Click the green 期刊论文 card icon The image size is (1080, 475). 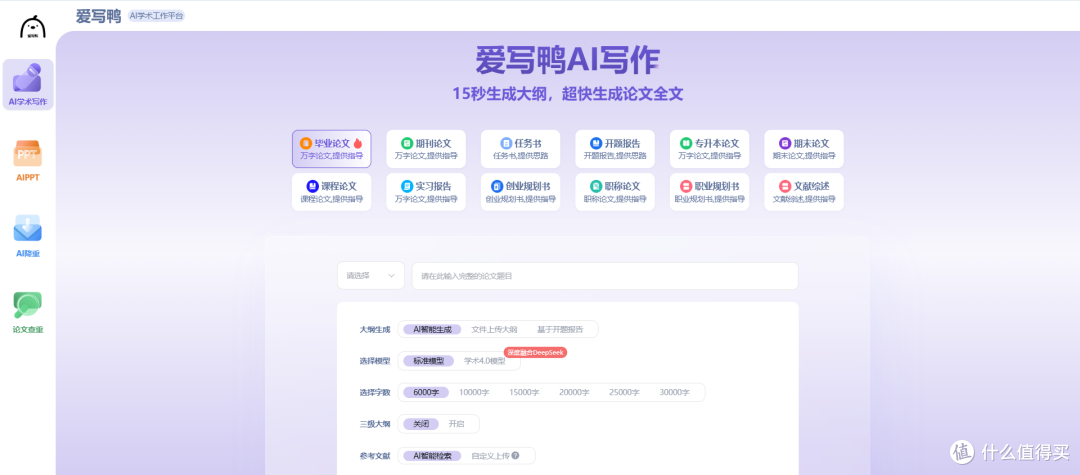(x=407, y=143)
